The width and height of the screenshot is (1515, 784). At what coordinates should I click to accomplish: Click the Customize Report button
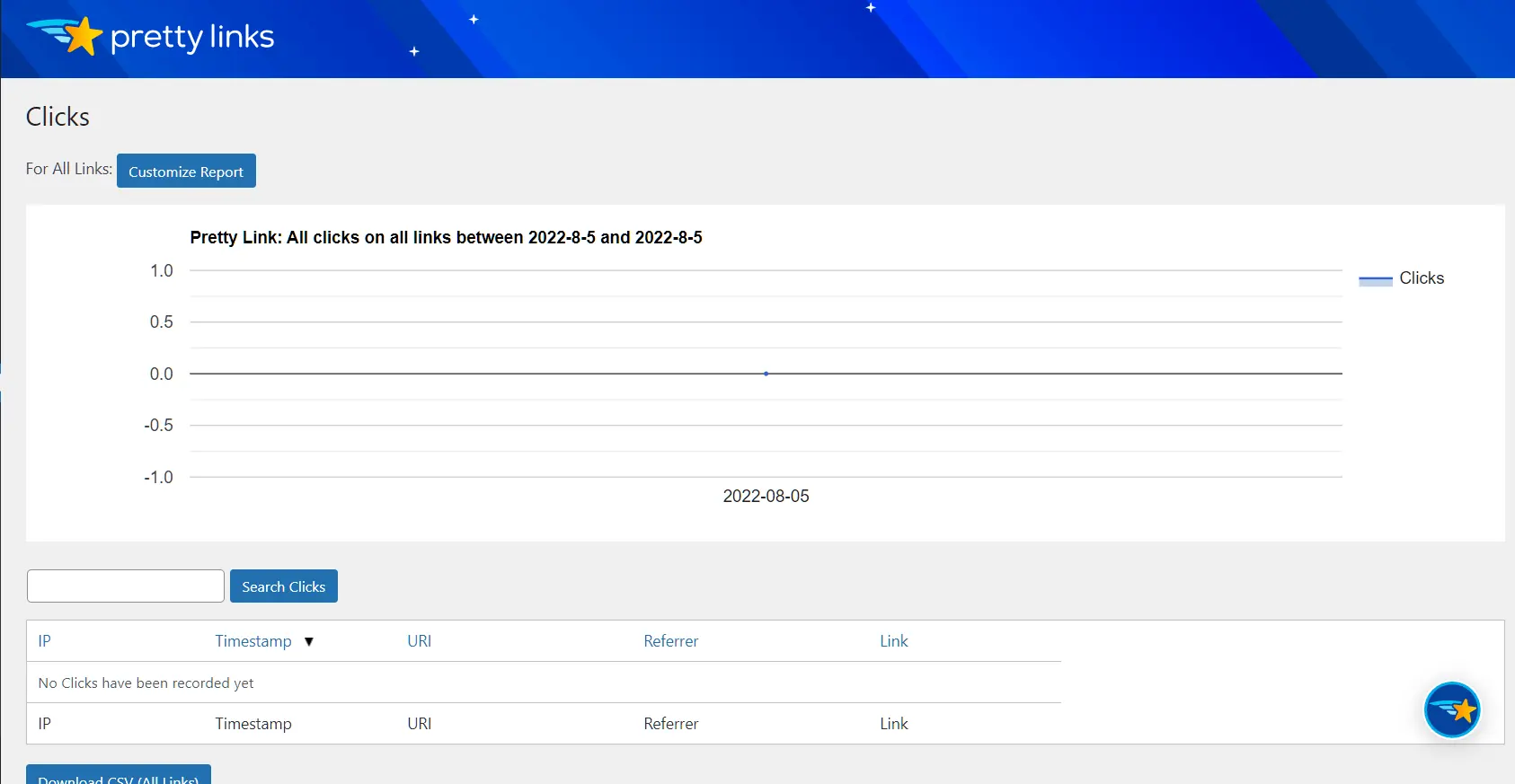[x=186, y=171]
